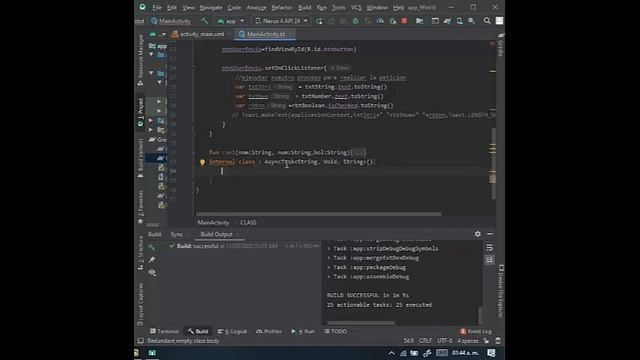Open the File menu

(x=157, y=7)
